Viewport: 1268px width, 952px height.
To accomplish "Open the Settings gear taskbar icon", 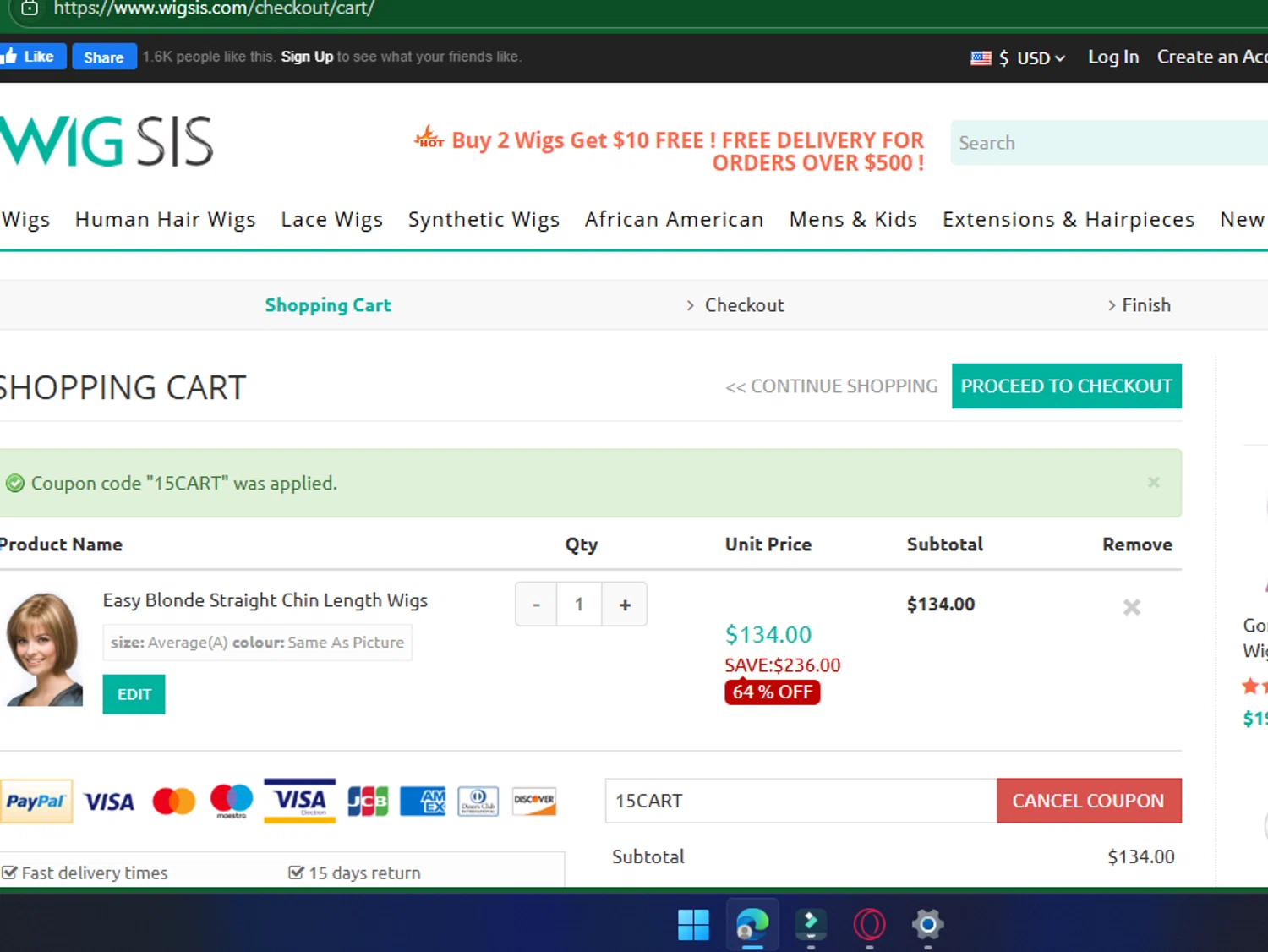I will [927, 924].
